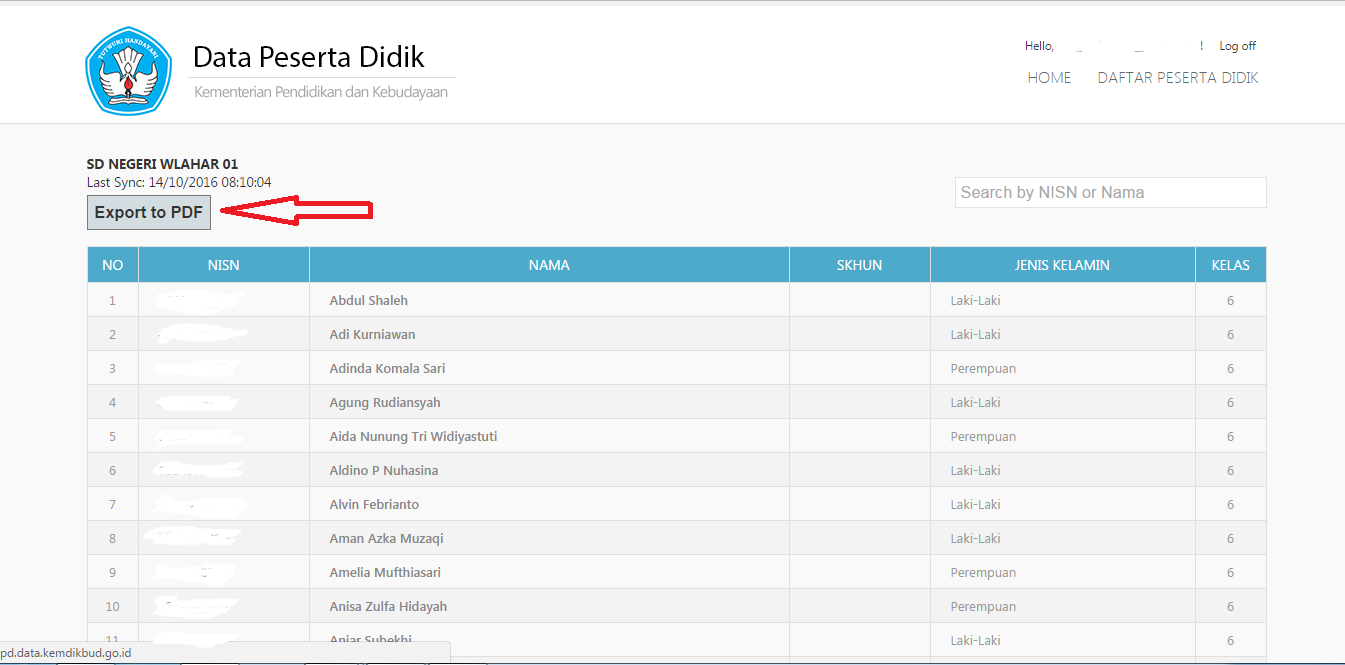The image size is (1345, 665).
Task: Log off from the current account
Action: [1237, 45]
